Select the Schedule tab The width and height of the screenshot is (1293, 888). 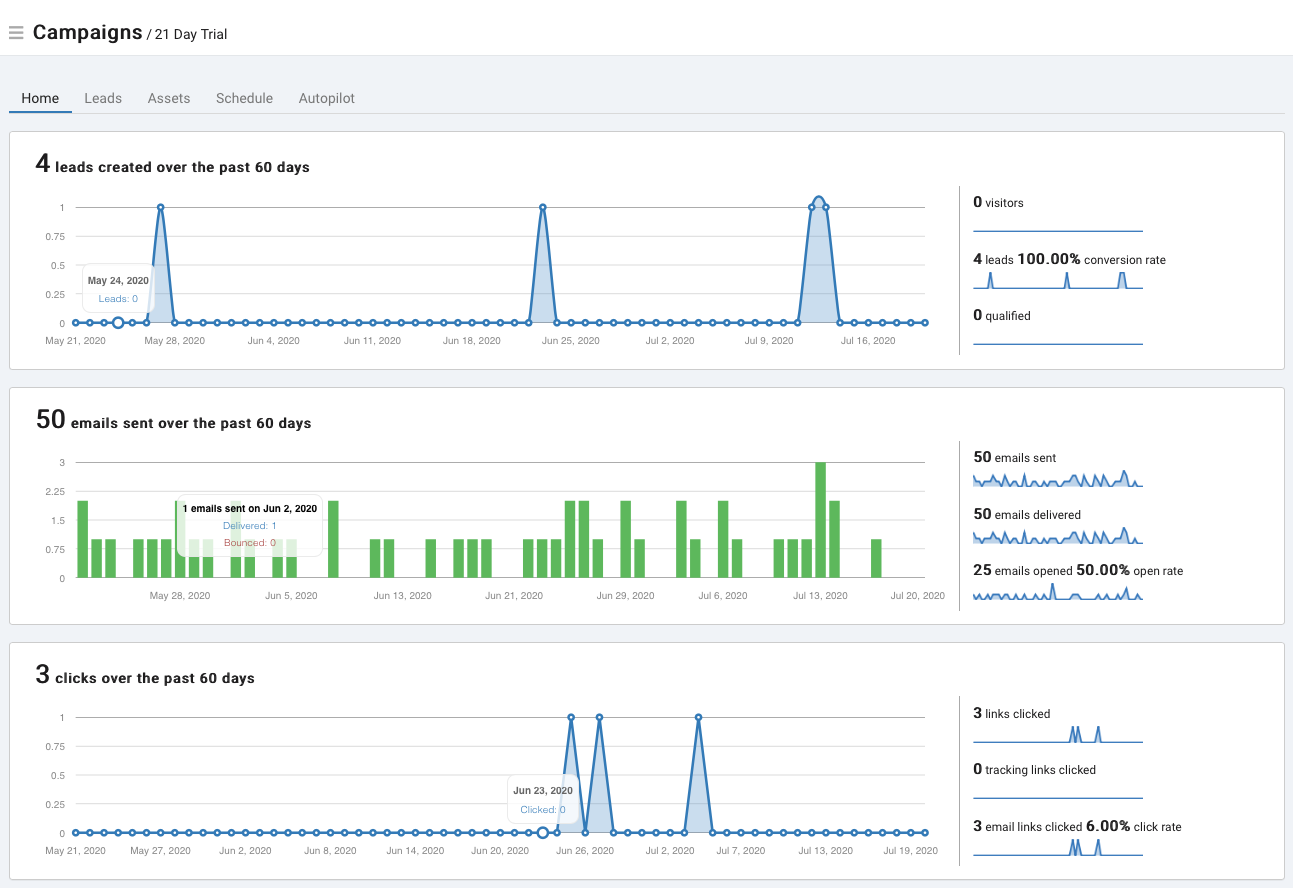(x=244, y=98)
